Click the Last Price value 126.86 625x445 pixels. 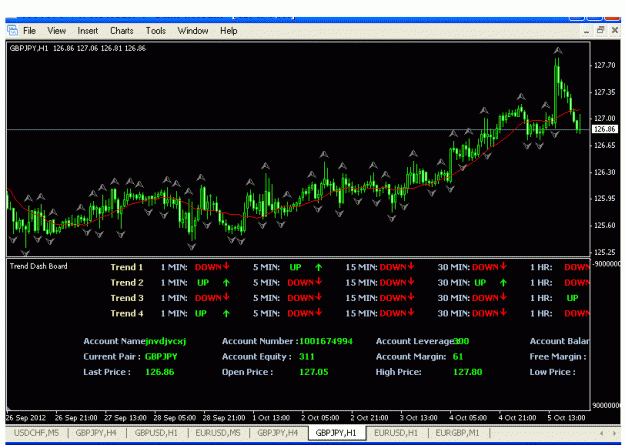coord(160,372)
